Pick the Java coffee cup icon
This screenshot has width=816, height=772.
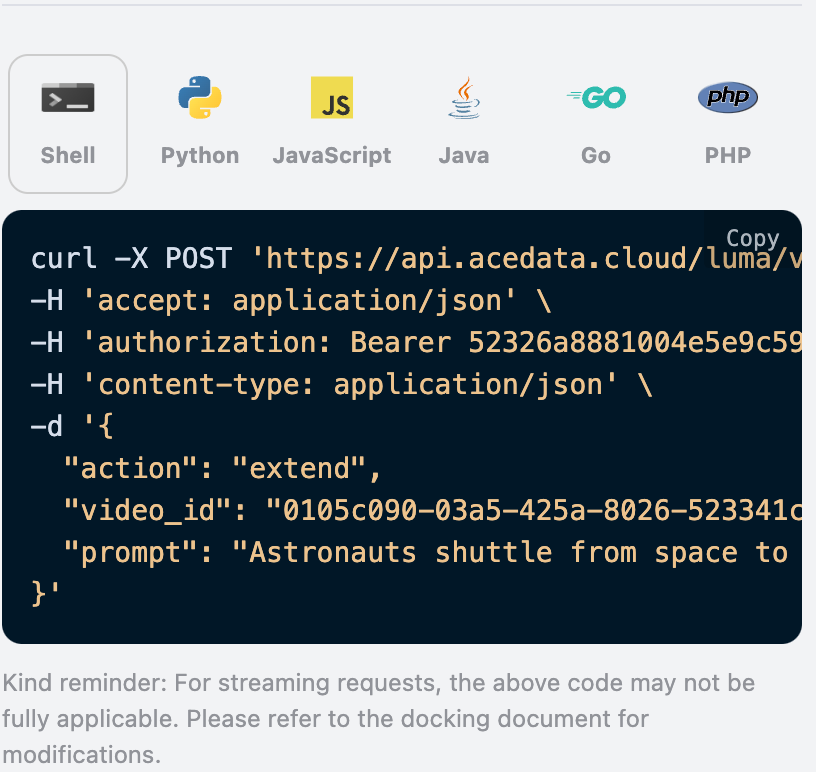[464, 97]
